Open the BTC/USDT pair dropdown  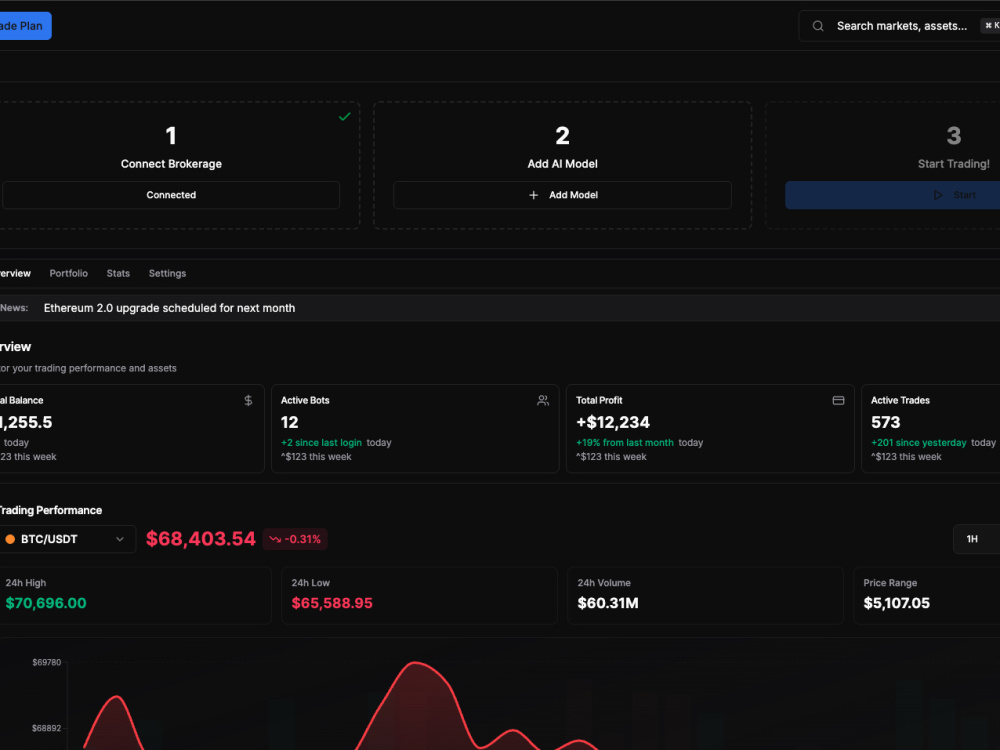[x=66, y=540]
